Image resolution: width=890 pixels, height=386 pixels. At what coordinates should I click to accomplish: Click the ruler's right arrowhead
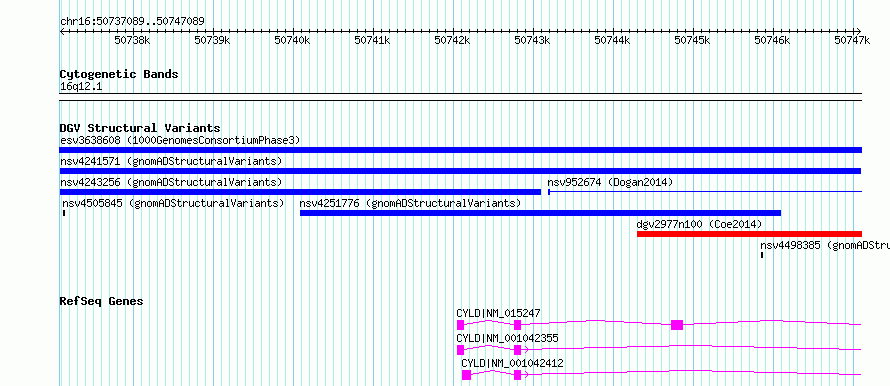click(x=859, y=31)
